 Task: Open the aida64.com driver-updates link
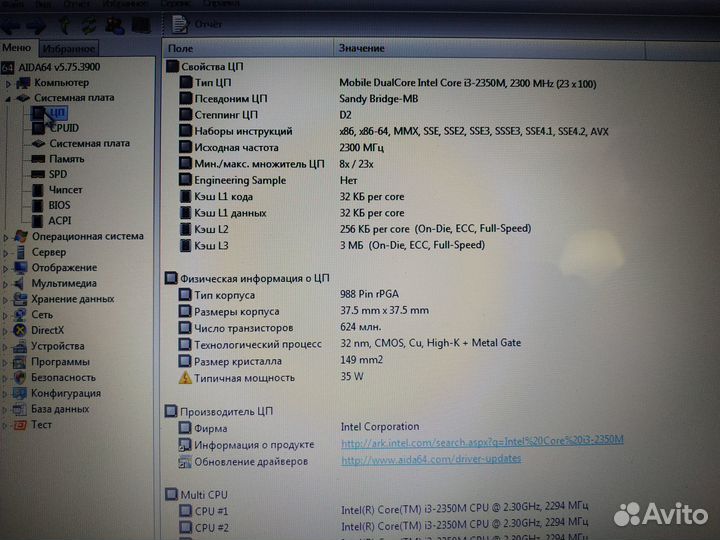point(431,459)
